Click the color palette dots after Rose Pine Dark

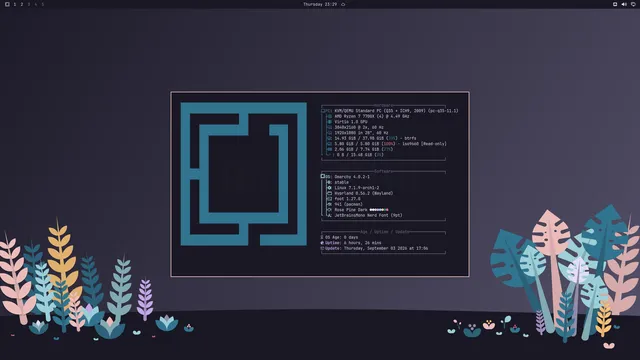(x=379, y=210)
